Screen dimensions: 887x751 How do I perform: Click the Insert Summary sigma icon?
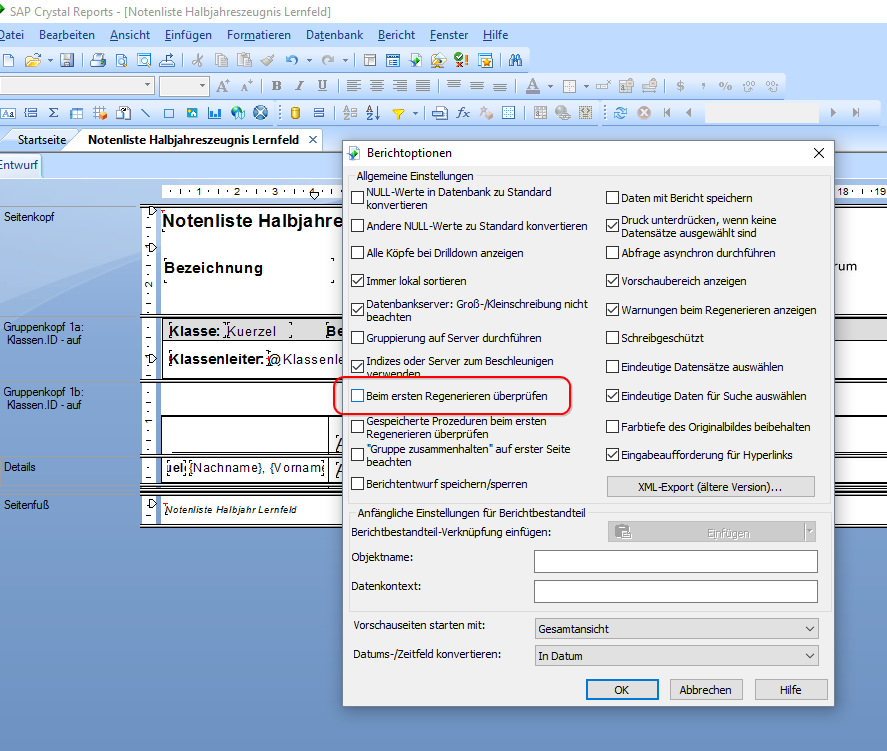[x=54, y=113]
